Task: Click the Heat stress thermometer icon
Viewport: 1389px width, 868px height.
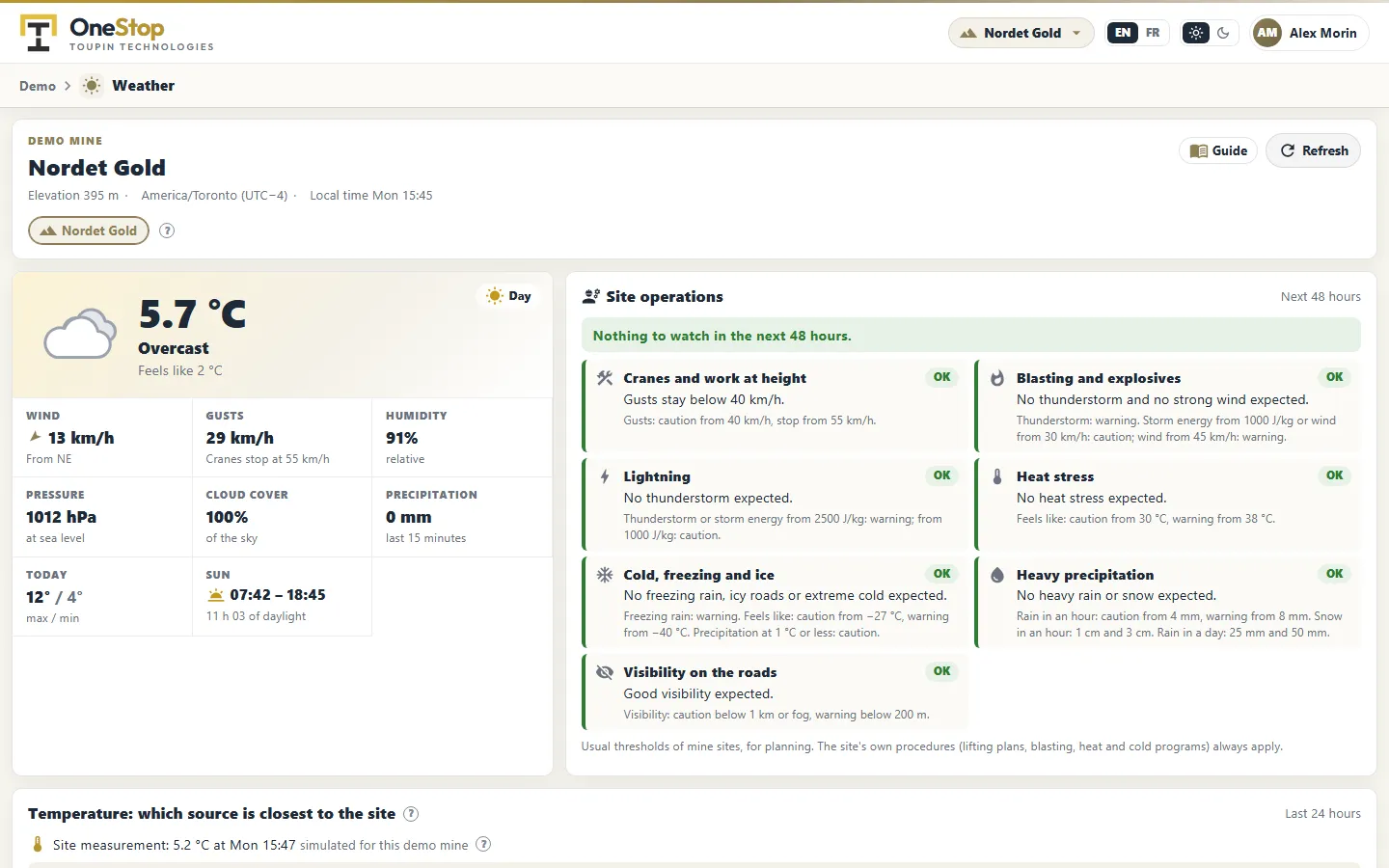Action: coord(997,476)
